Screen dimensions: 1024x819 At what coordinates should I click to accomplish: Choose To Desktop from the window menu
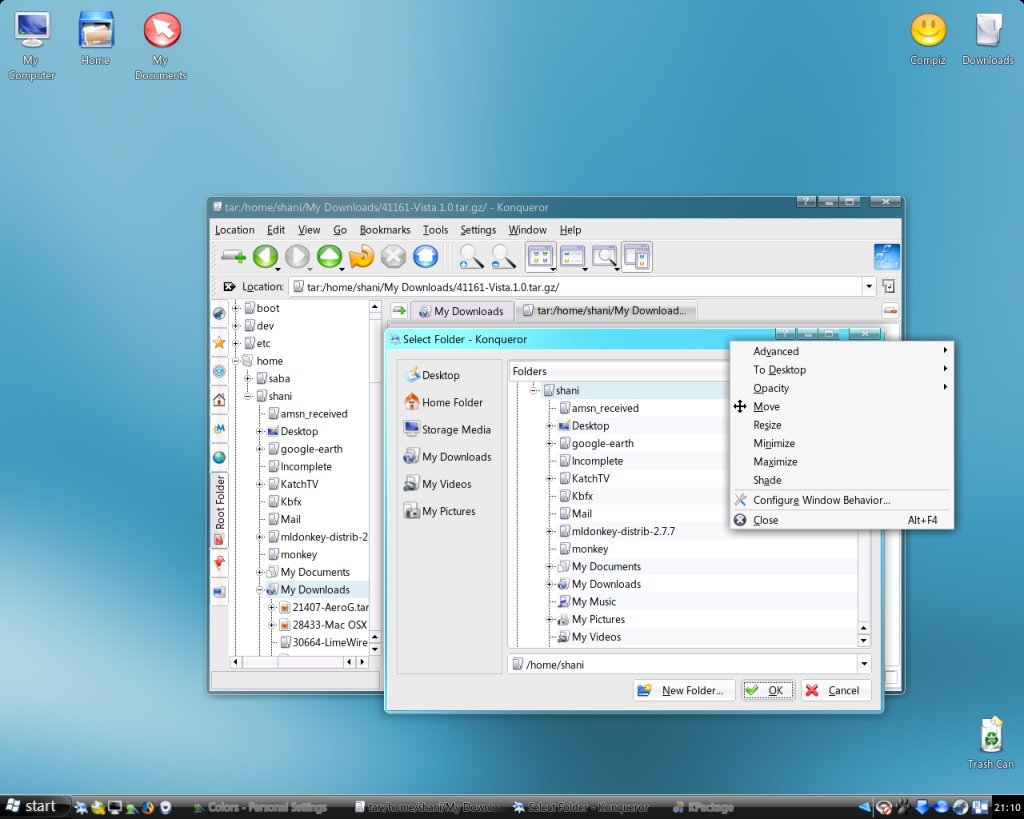(841, 370)
